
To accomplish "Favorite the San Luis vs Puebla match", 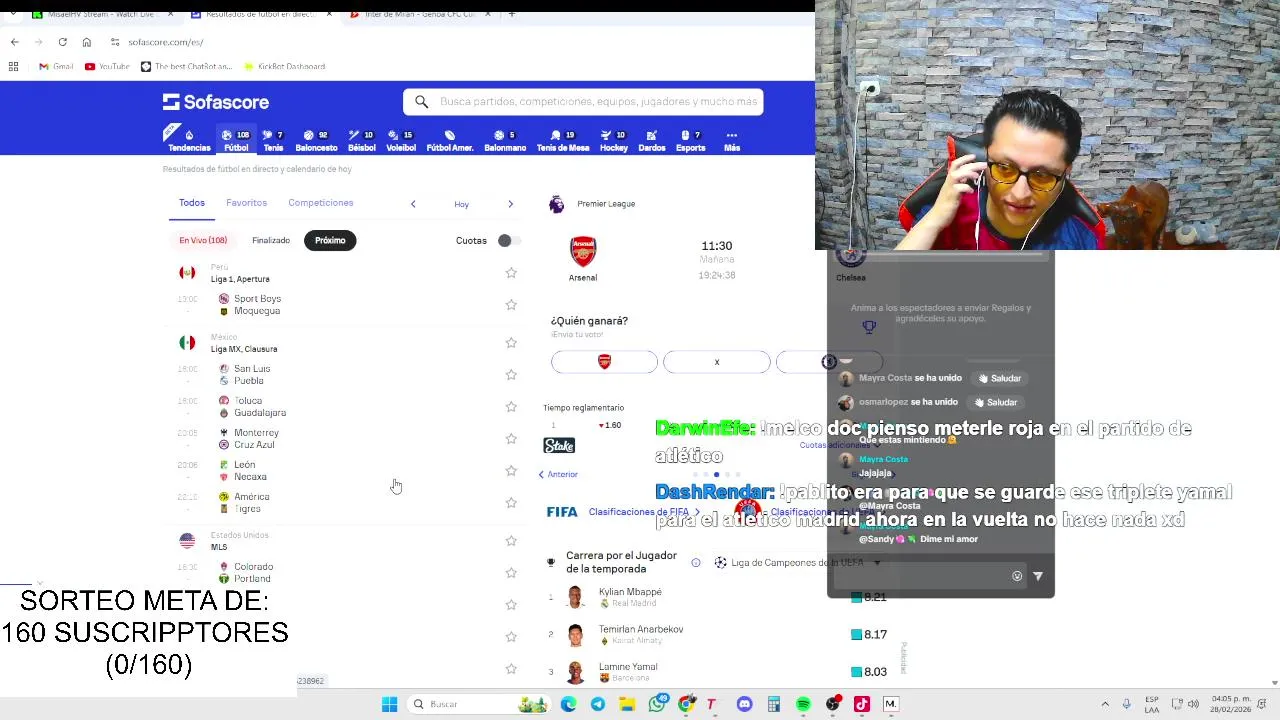I will coord(511,375).
